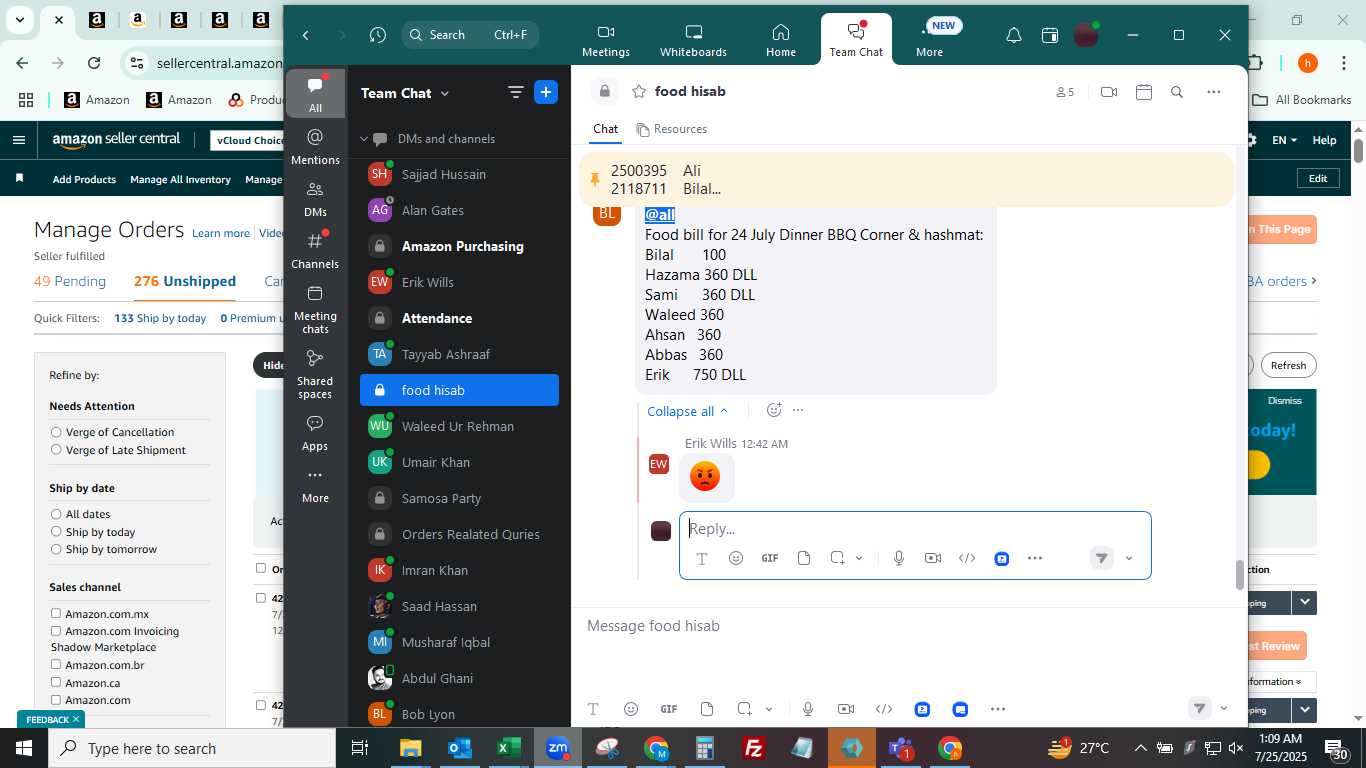Check Amazon.com Invoicing Shadow Marketplace box
This screenshot has width=1366, height=768.
point(56,631)
